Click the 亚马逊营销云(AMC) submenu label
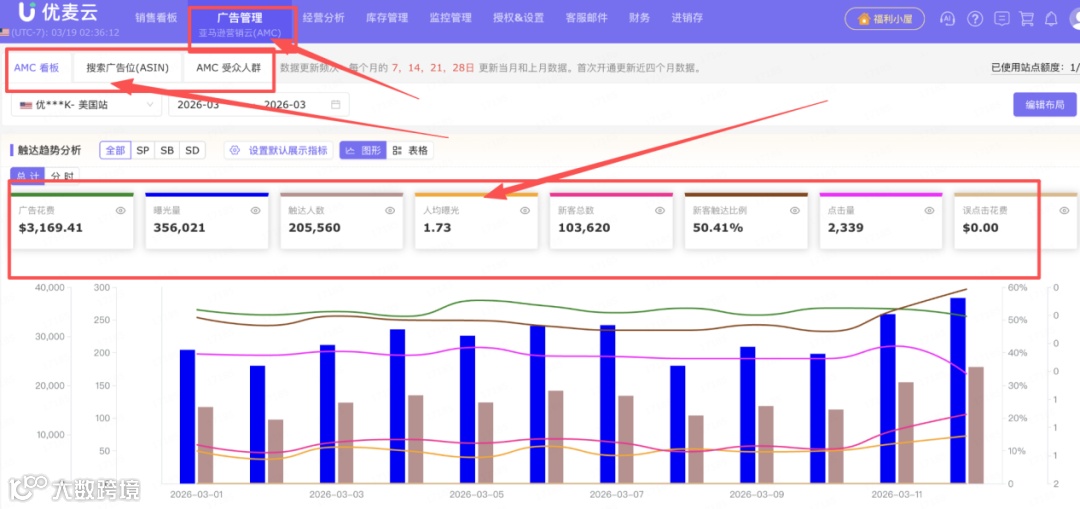 240,33
